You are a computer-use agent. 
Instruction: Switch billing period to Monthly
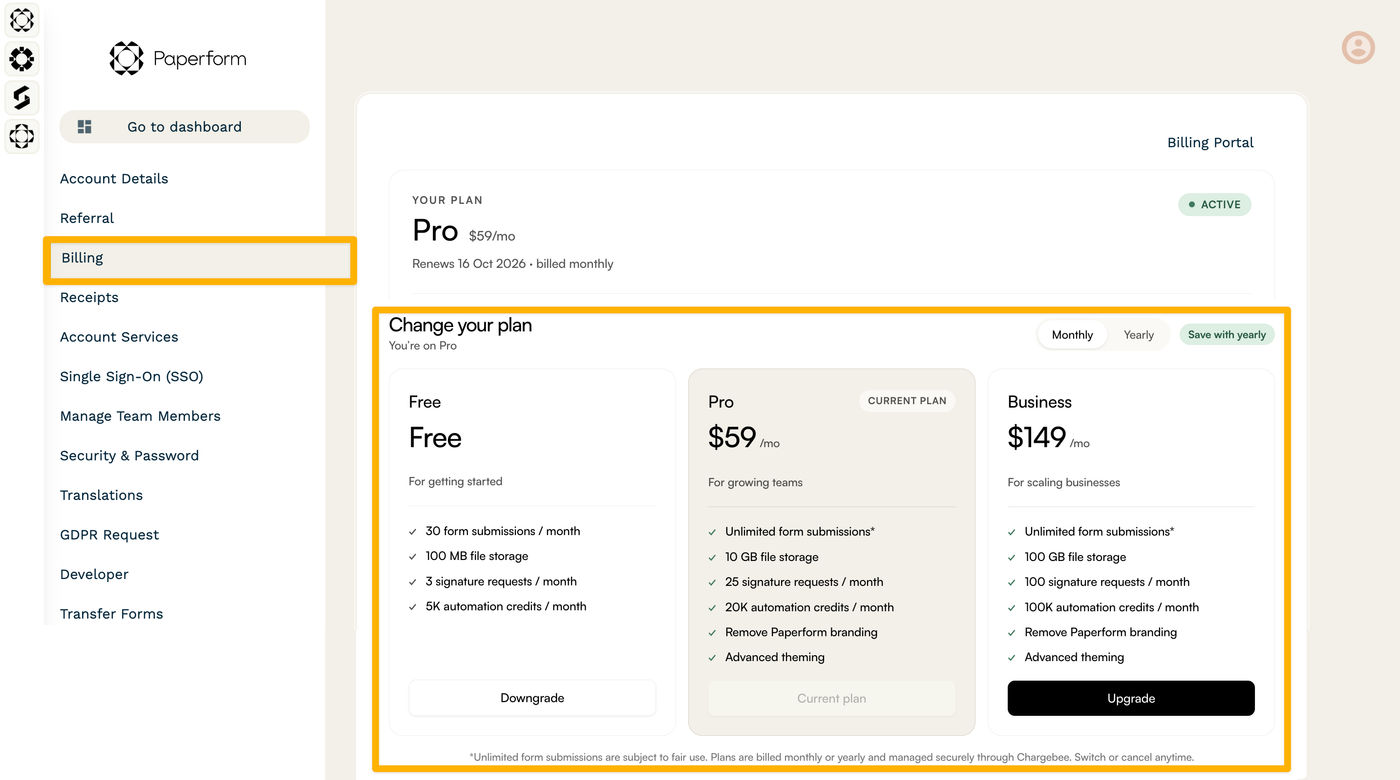(1072, 335)
